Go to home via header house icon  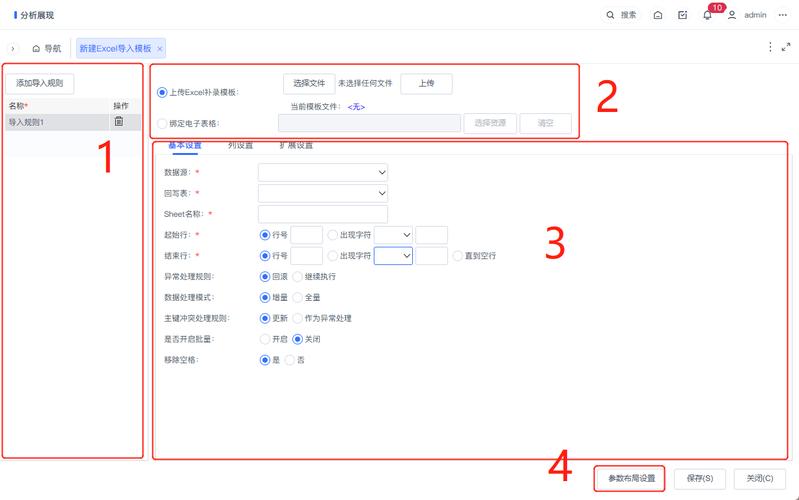click(x=658, y=15)
